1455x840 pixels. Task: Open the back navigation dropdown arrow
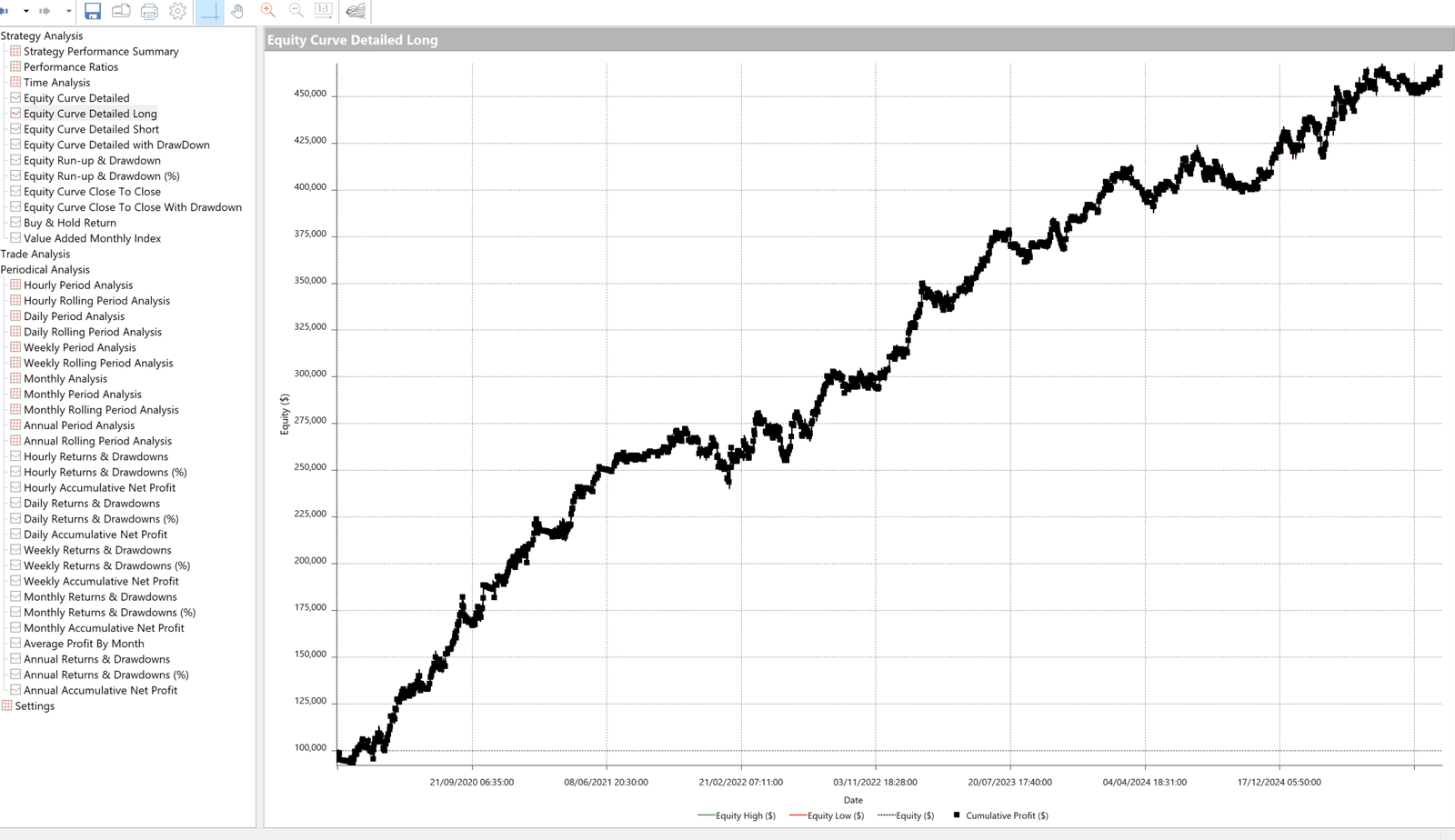(x=26, y=11)
